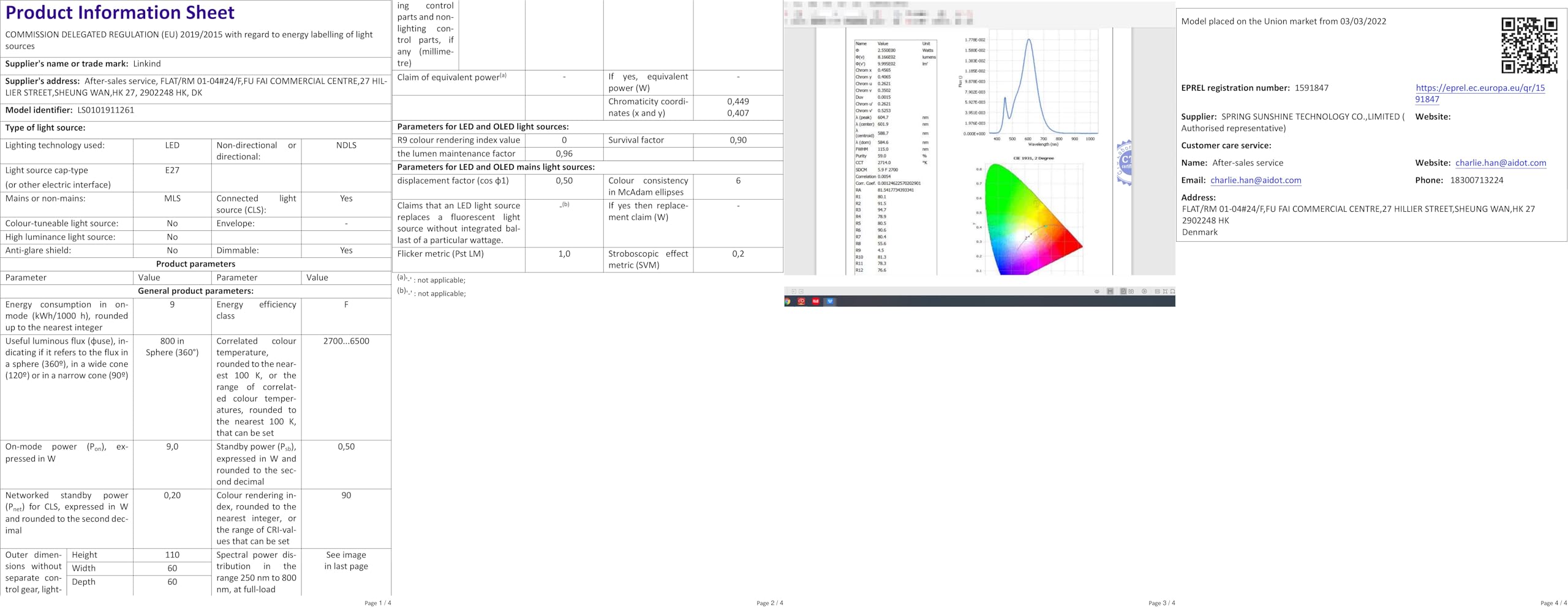Select the single page view icon
Screen dimensions: 1568x613
click(x=1123, y=291)
